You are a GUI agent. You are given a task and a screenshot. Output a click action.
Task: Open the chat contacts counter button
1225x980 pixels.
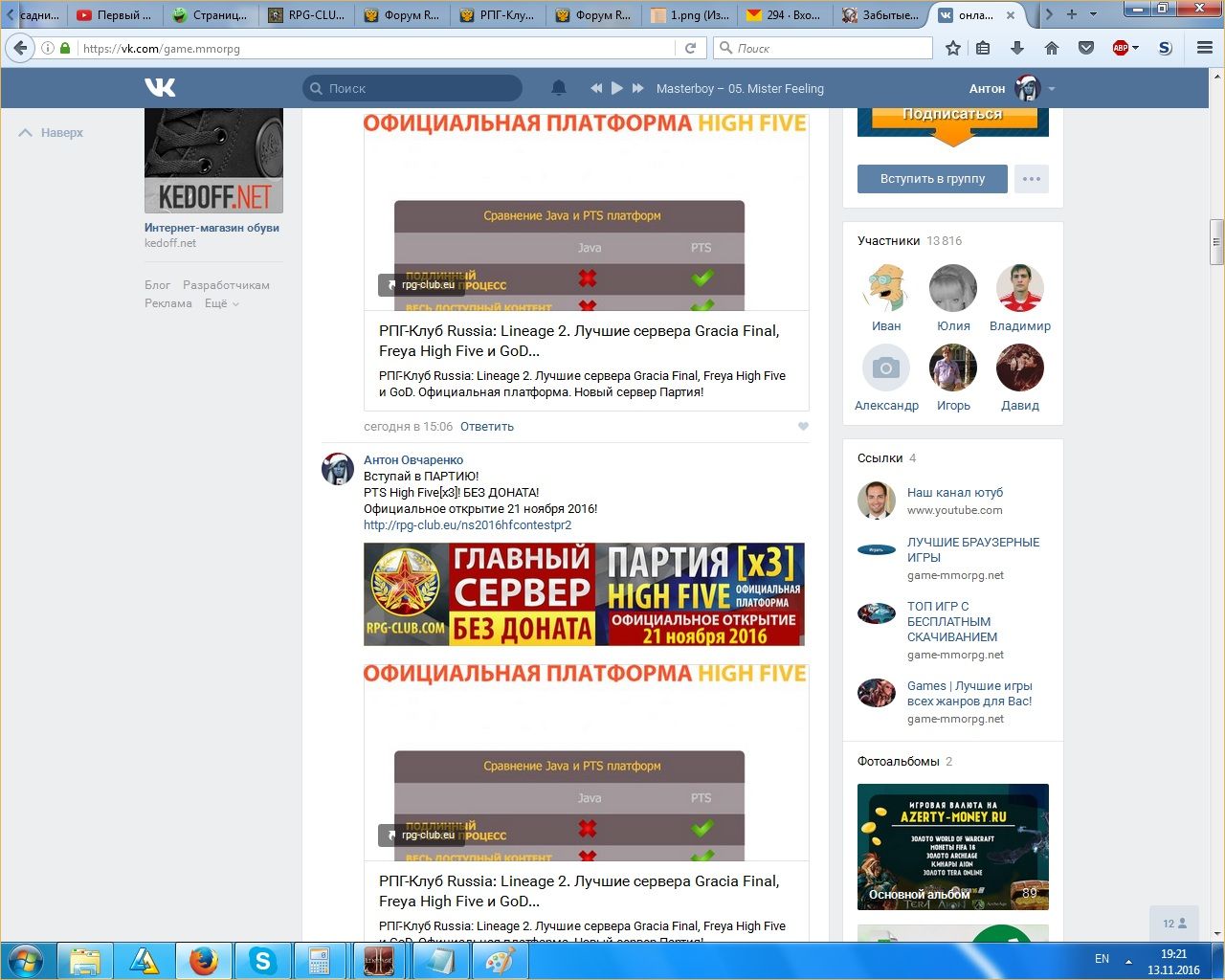click(1174, 924)
